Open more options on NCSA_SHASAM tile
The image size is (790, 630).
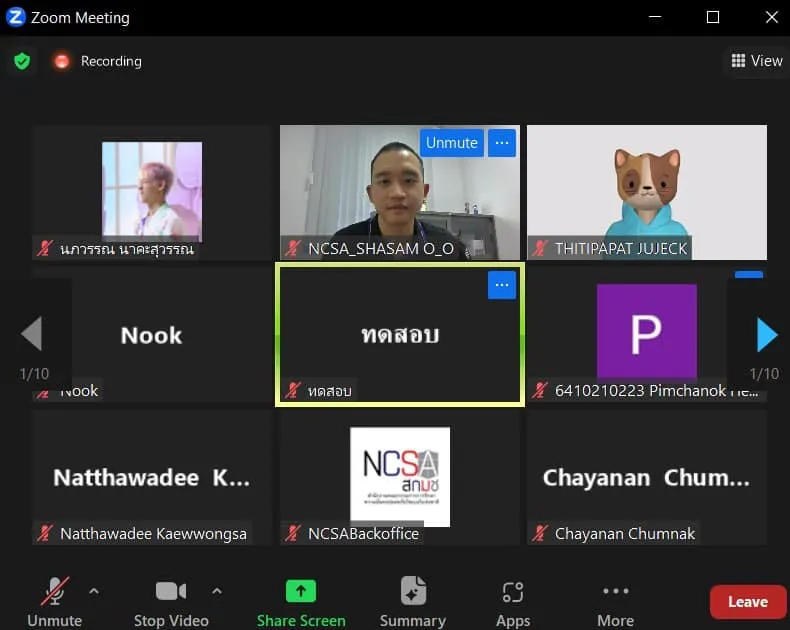click(502, 143)
